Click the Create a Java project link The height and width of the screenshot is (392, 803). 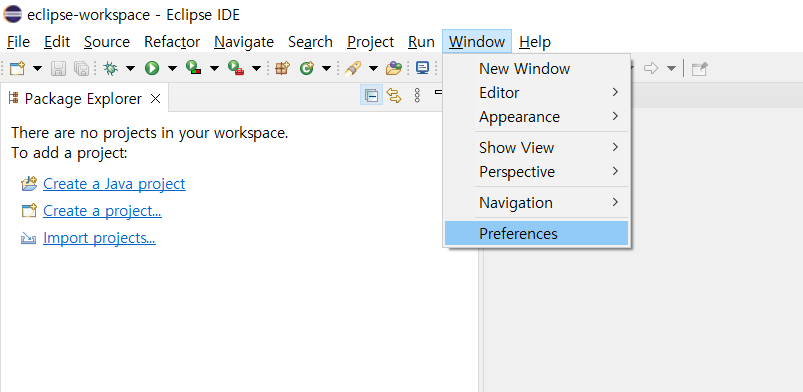[114, 183]
